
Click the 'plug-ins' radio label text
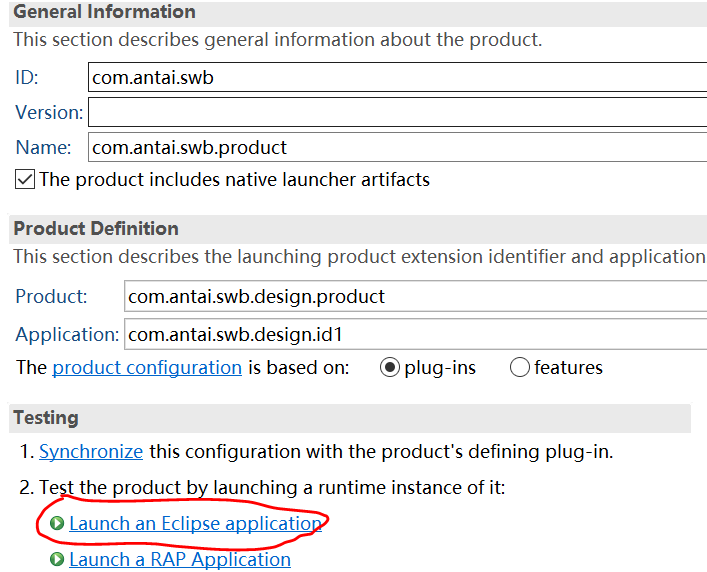(x=440, y=368)
